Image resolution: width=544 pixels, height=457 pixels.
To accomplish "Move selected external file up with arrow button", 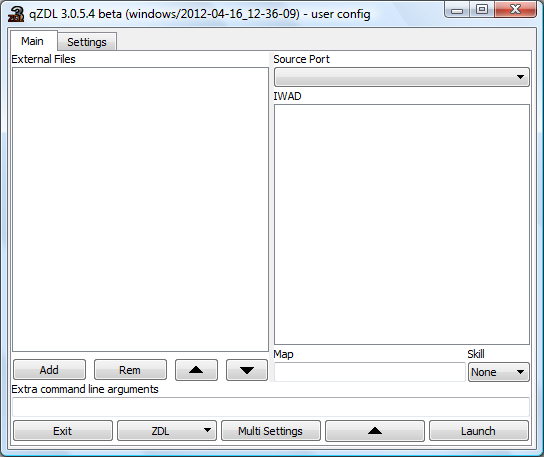I will 196,370.
